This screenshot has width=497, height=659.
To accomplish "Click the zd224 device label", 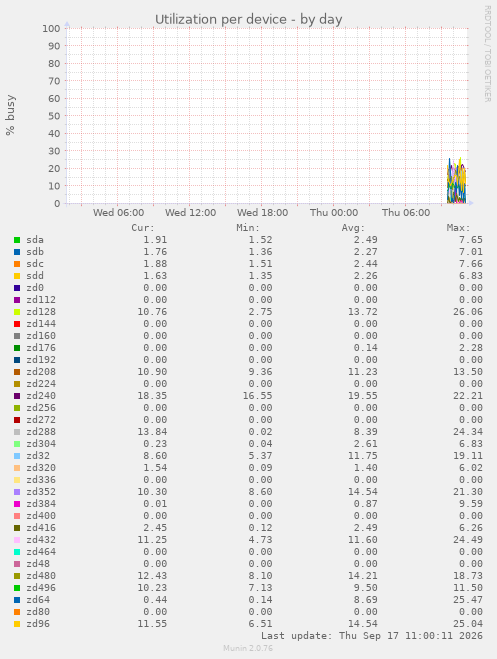I will pos(41,384).
